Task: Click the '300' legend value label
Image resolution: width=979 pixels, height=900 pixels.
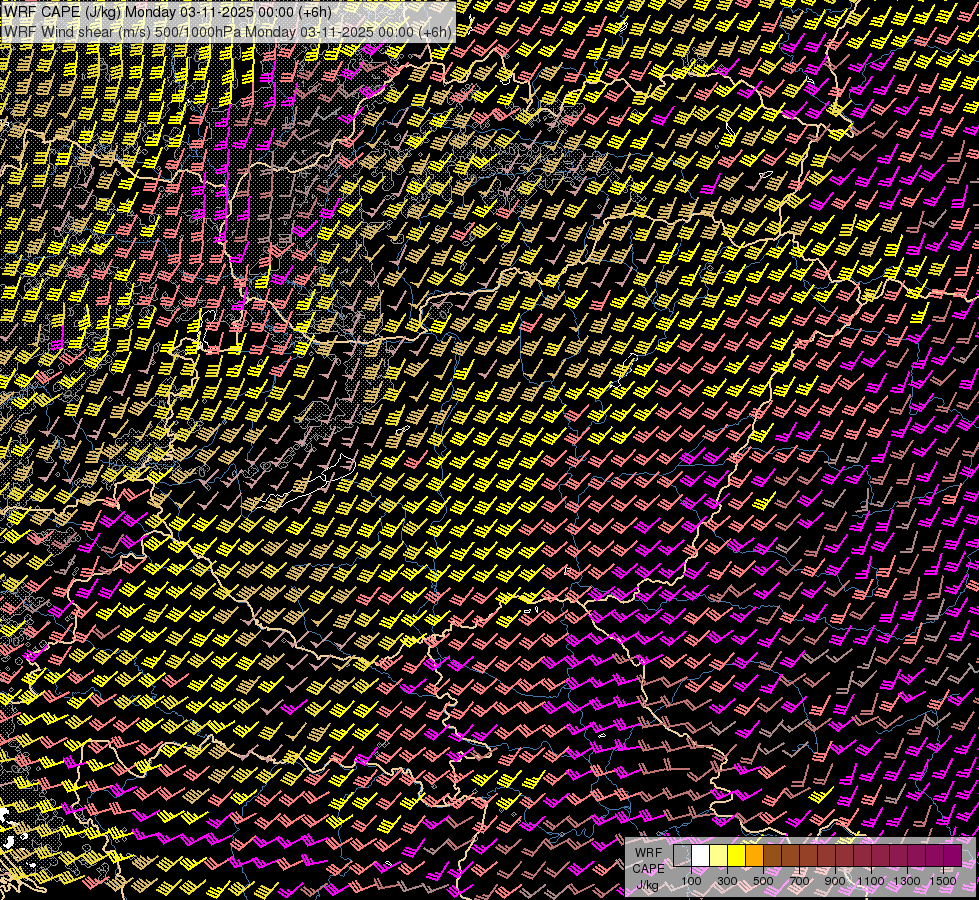Action: coord(727,881)
